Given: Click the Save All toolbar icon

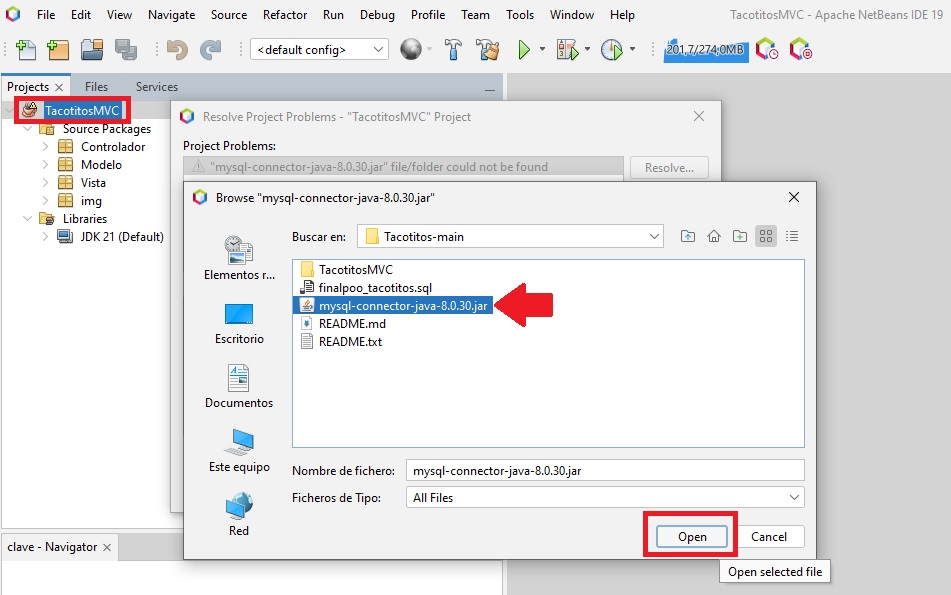Looking at the screenshot, I should pos(126,50).
